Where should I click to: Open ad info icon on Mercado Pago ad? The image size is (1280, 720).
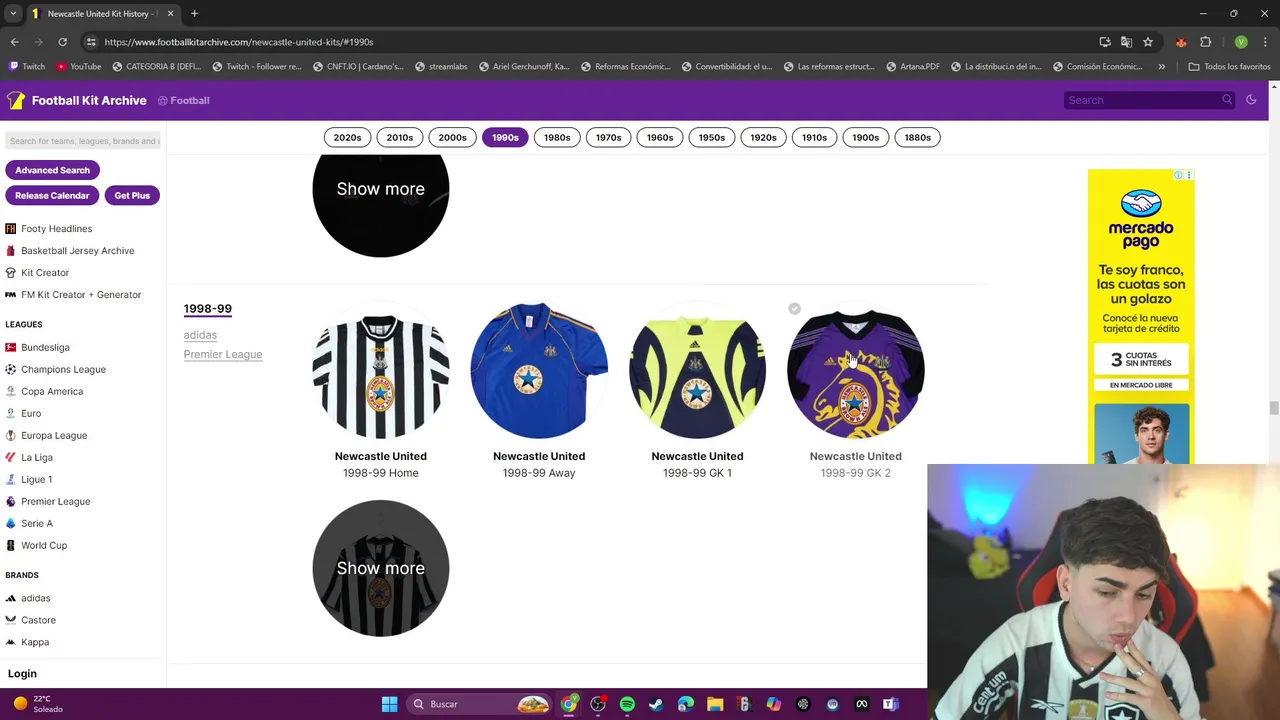(1179, 176)
